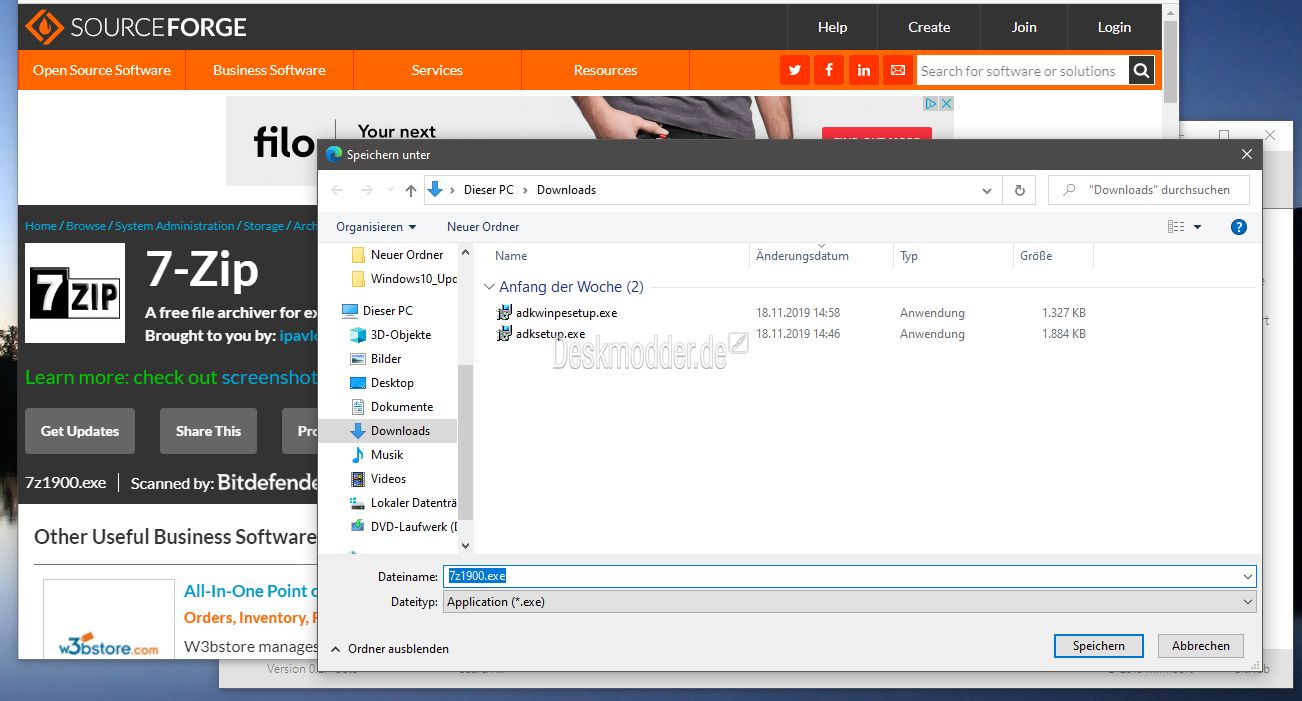Open the Services navigation tab
This screenshot has width=1302, height=701.
coord(437,71)
